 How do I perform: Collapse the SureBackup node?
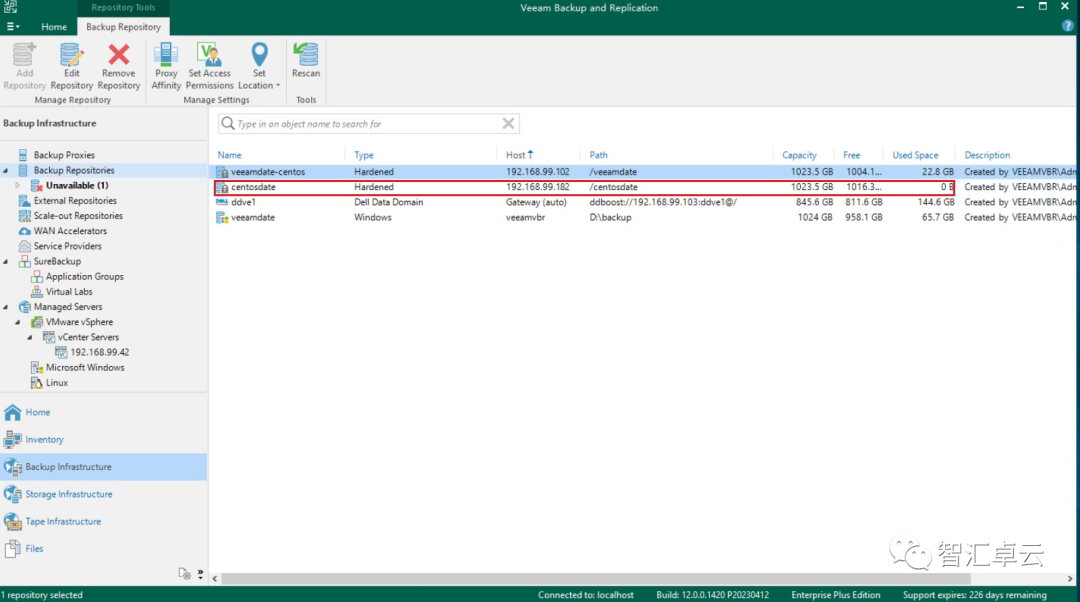(6, 261)
